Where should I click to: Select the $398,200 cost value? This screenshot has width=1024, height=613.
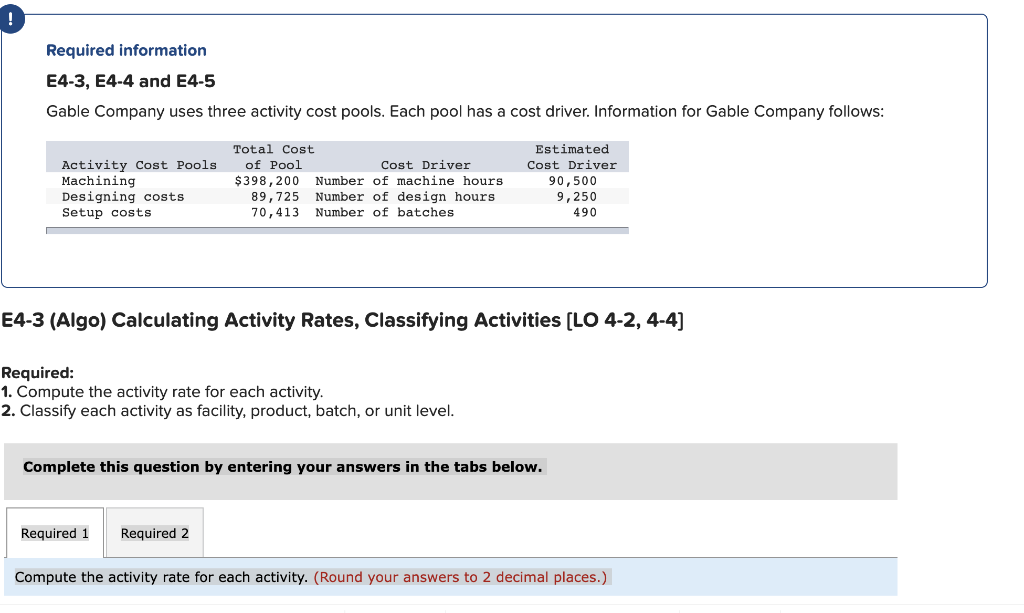(268, 181)
